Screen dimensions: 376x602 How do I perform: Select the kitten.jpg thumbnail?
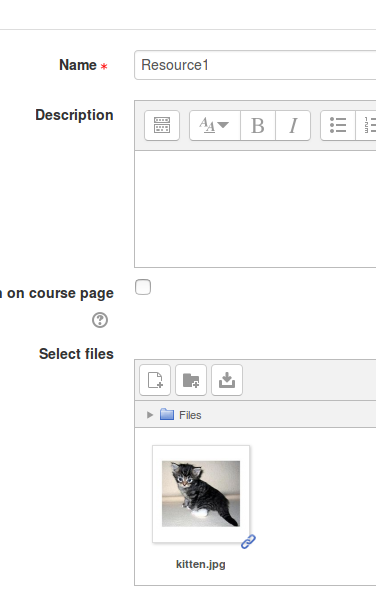[201, 494]
